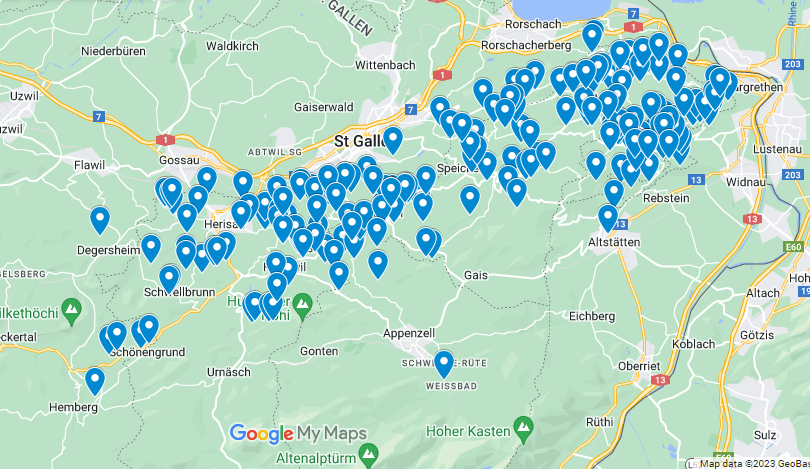
Task: Click the Appenzell town label
Action: 409,334
